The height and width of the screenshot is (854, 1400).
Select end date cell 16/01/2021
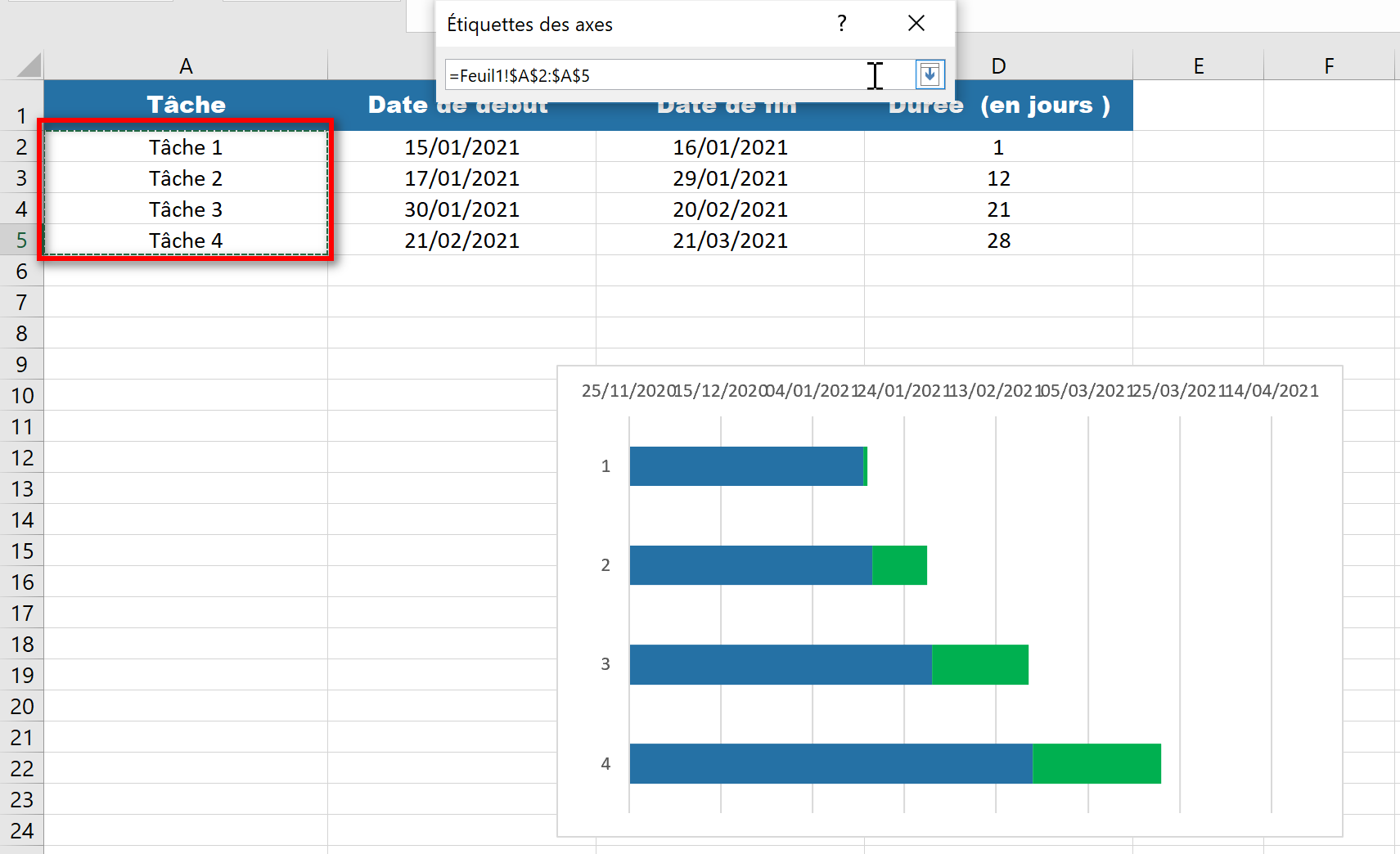click(x=730, y=147)
